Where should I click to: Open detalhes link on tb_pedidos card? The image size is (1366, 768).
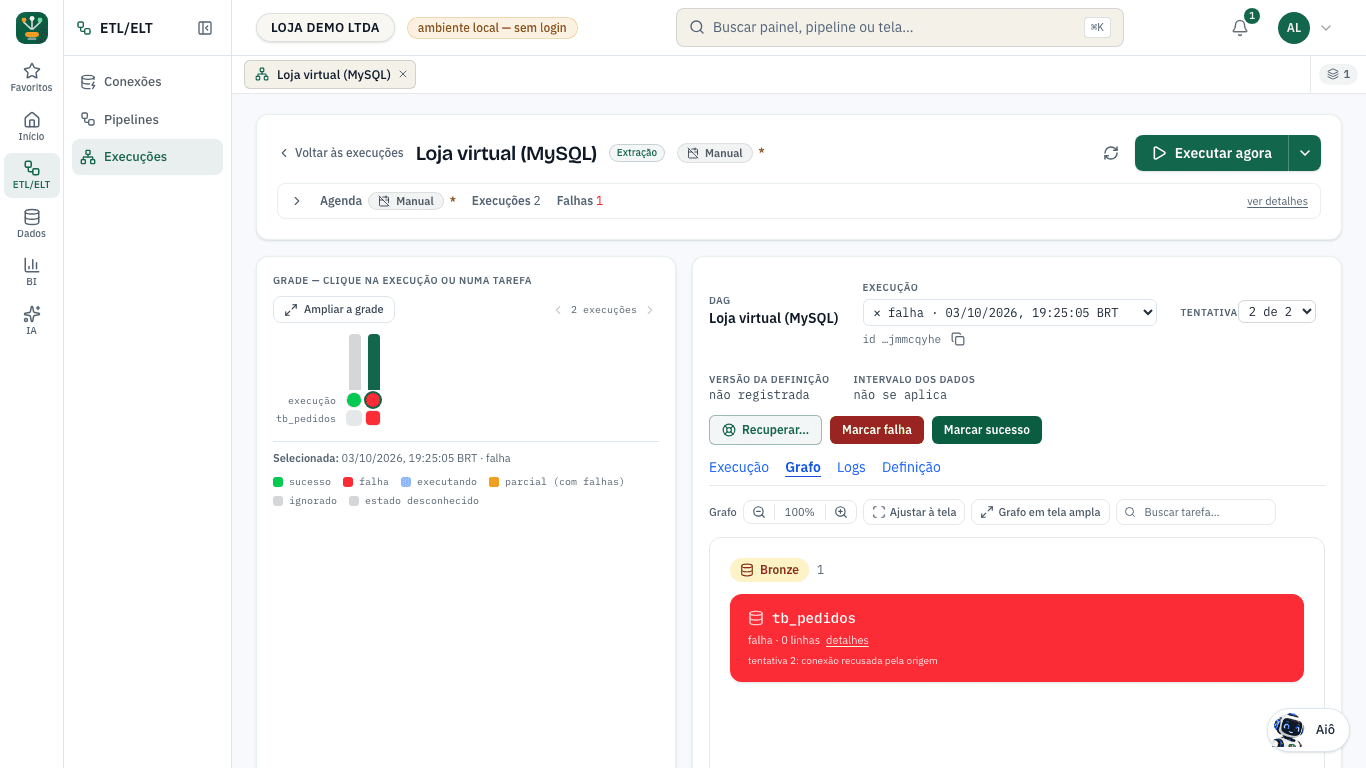point(847,640)
